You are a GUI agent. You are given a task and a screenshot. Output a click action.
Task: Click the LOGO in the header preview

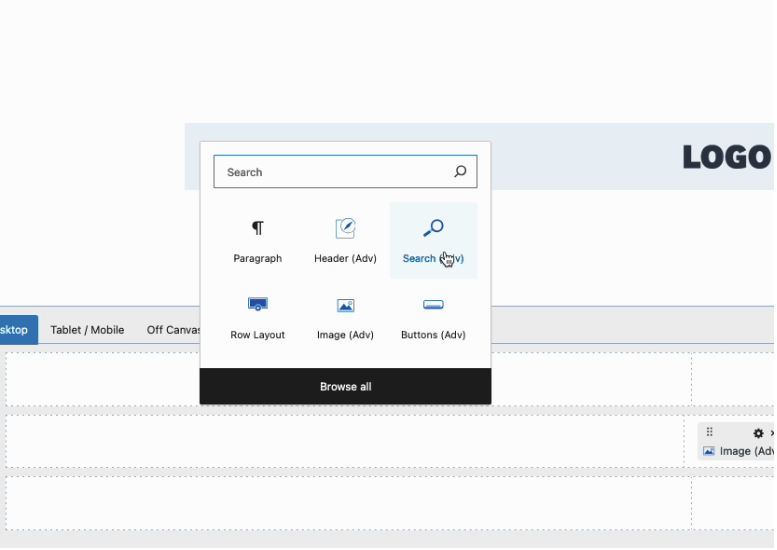coord(727,157)
